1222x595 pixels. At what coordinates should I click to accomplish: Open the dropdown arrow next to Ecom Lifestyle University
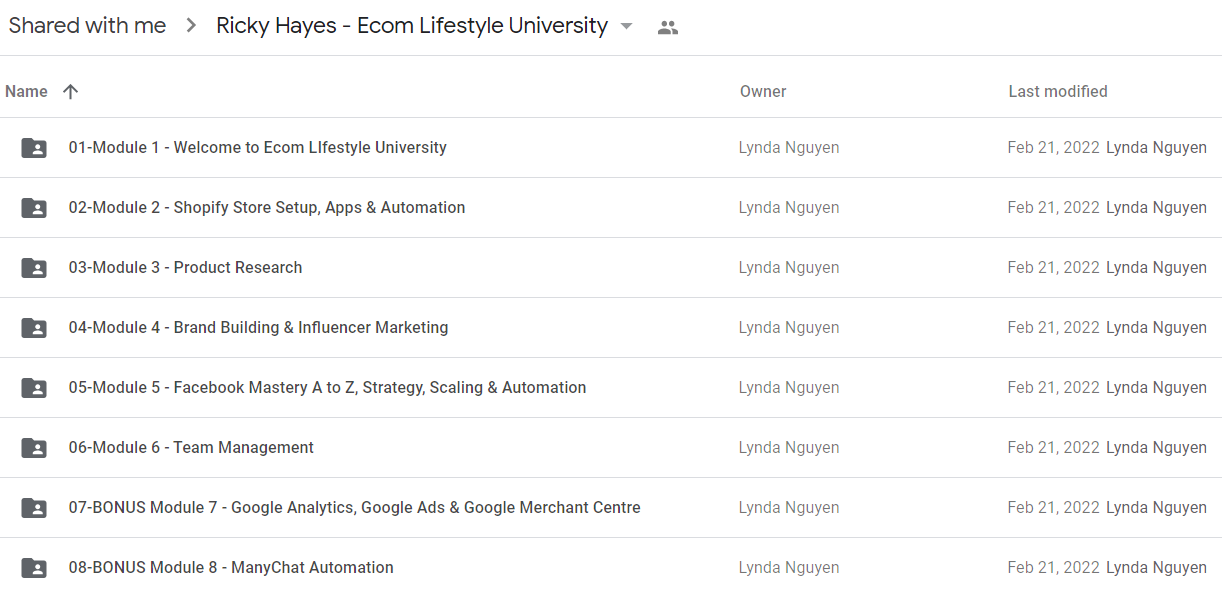click(x=627, y=26)
